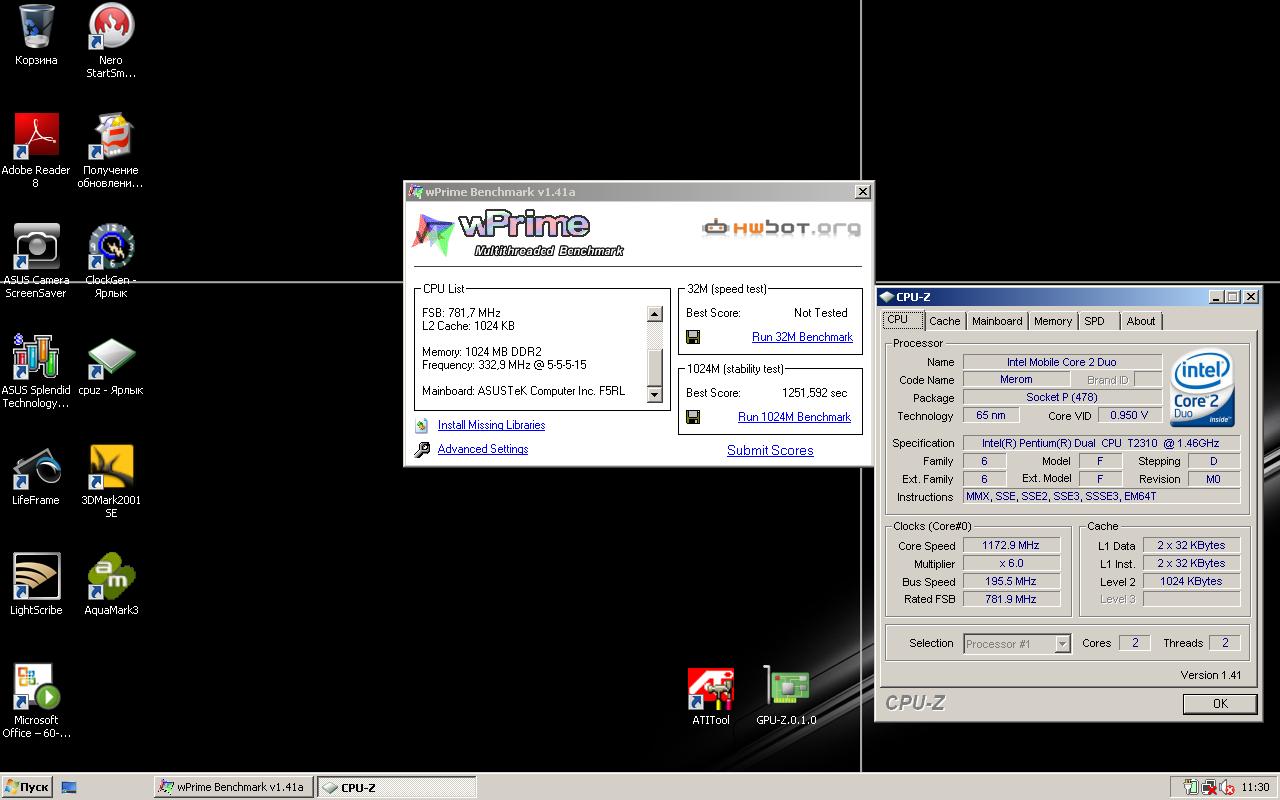
Task: Open the SPD tab in CPU-Z
Action: [x=1095, y=321]
